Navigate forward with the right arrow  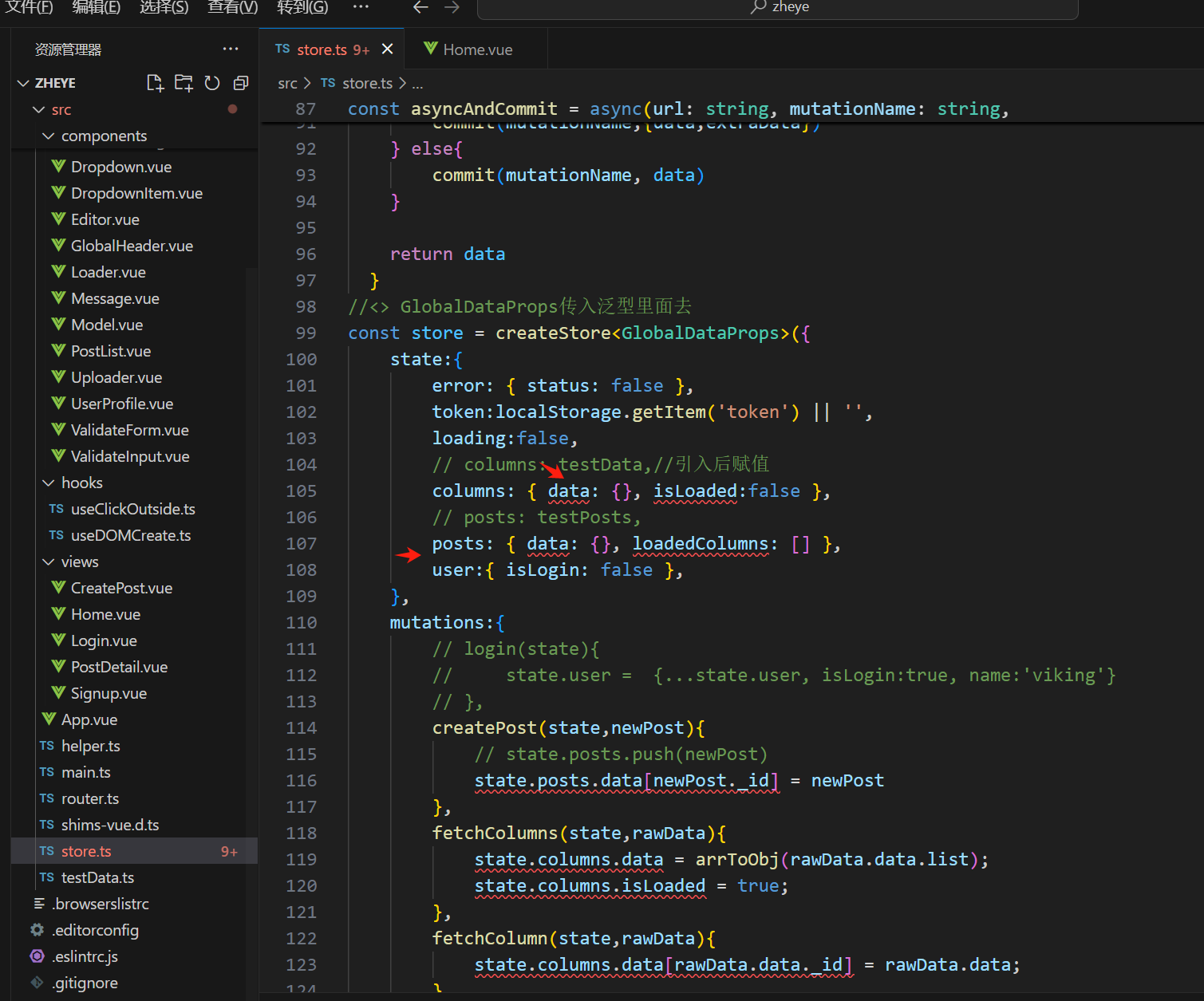coord(452,7)
